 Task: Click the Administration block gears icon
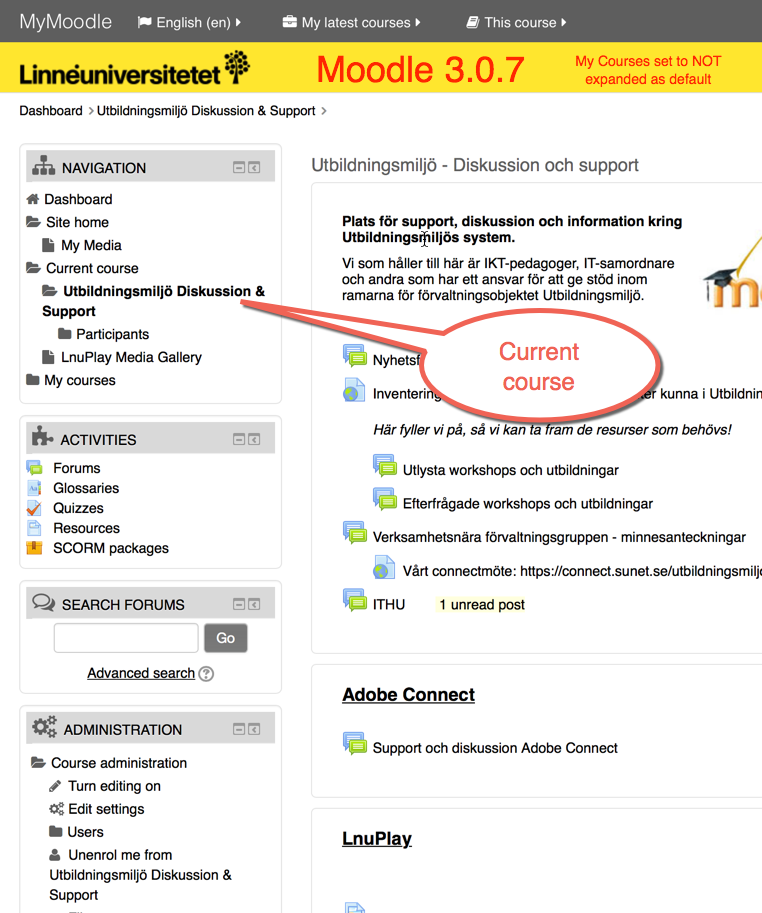pyautogui.click(x=44, y=727)
